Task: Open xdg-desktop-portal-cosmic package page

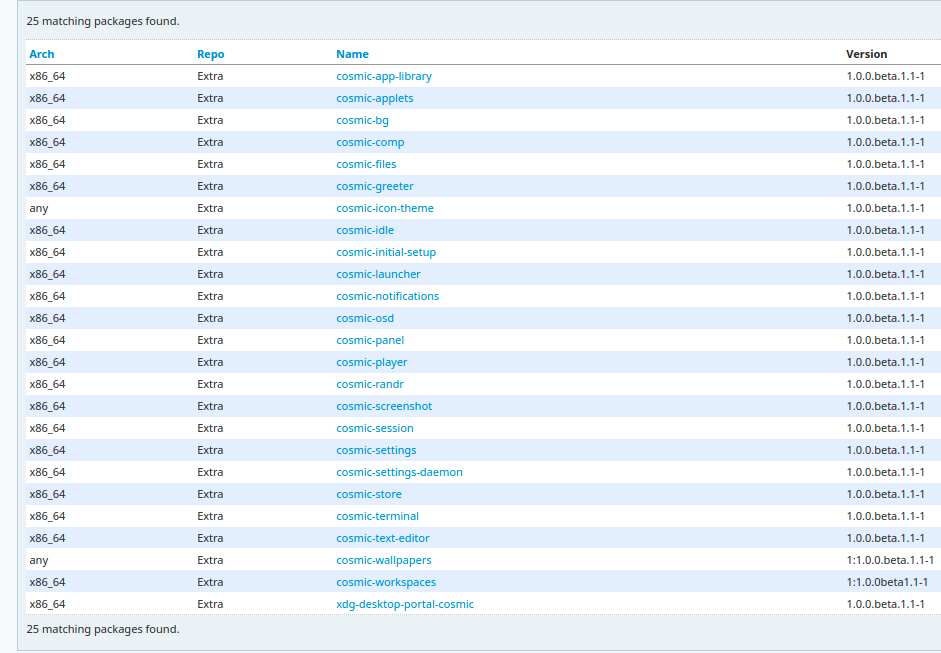Action: 405,604
